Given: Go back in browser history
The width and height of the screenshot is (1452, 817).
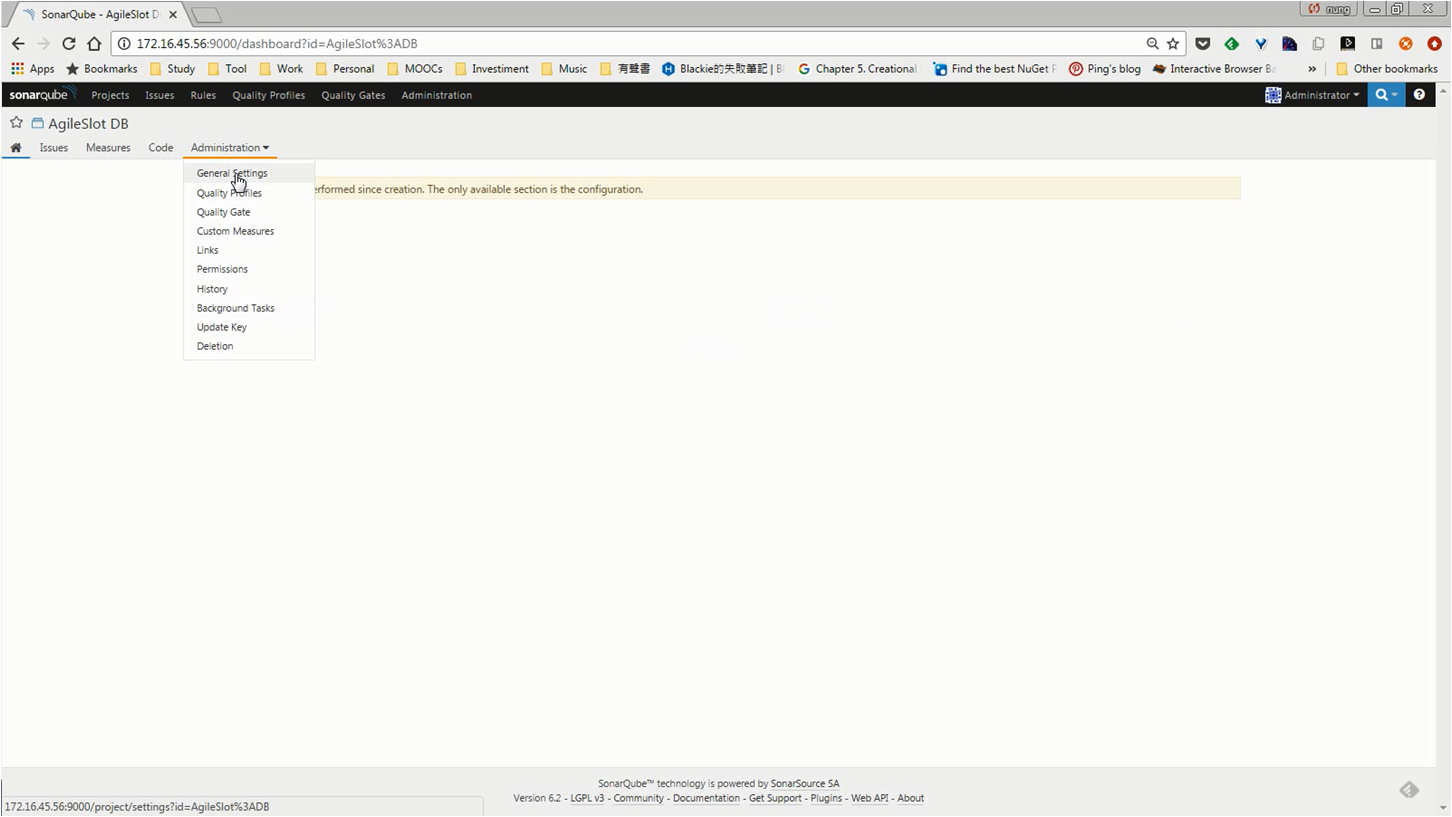Looking at the screenshot, I should click(18, 44).
